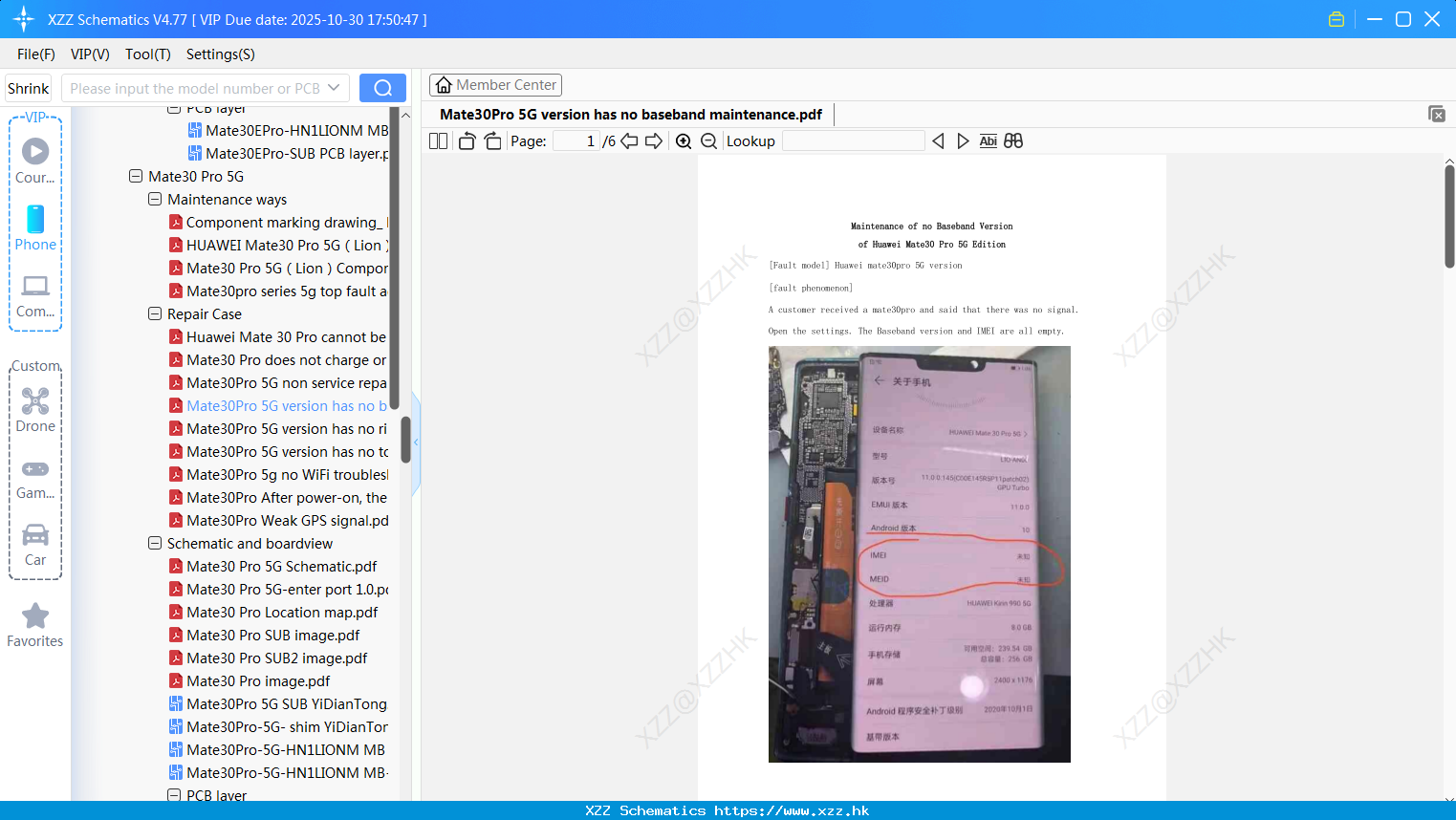Screen dimensions: 1456x820
Task: Click the Shrink button
Action: 28,88
